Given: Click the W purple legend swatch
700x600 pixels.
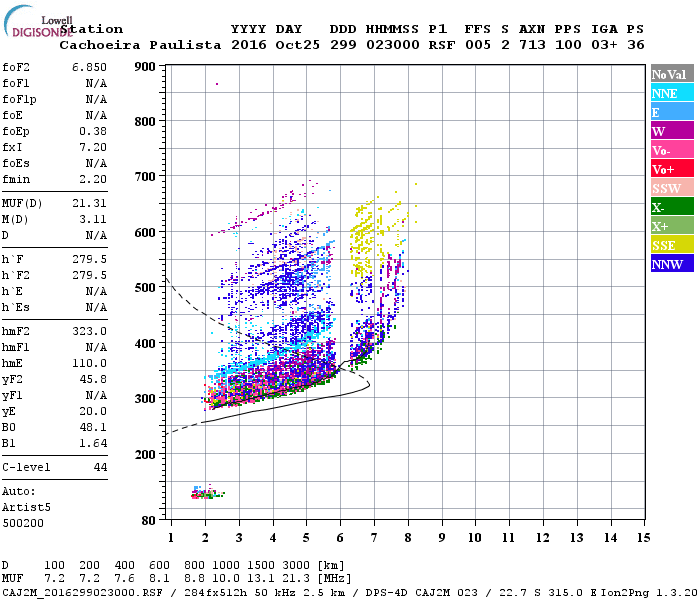Looking at the screenshot, I should pyautogui.click(x=672, y=130).
